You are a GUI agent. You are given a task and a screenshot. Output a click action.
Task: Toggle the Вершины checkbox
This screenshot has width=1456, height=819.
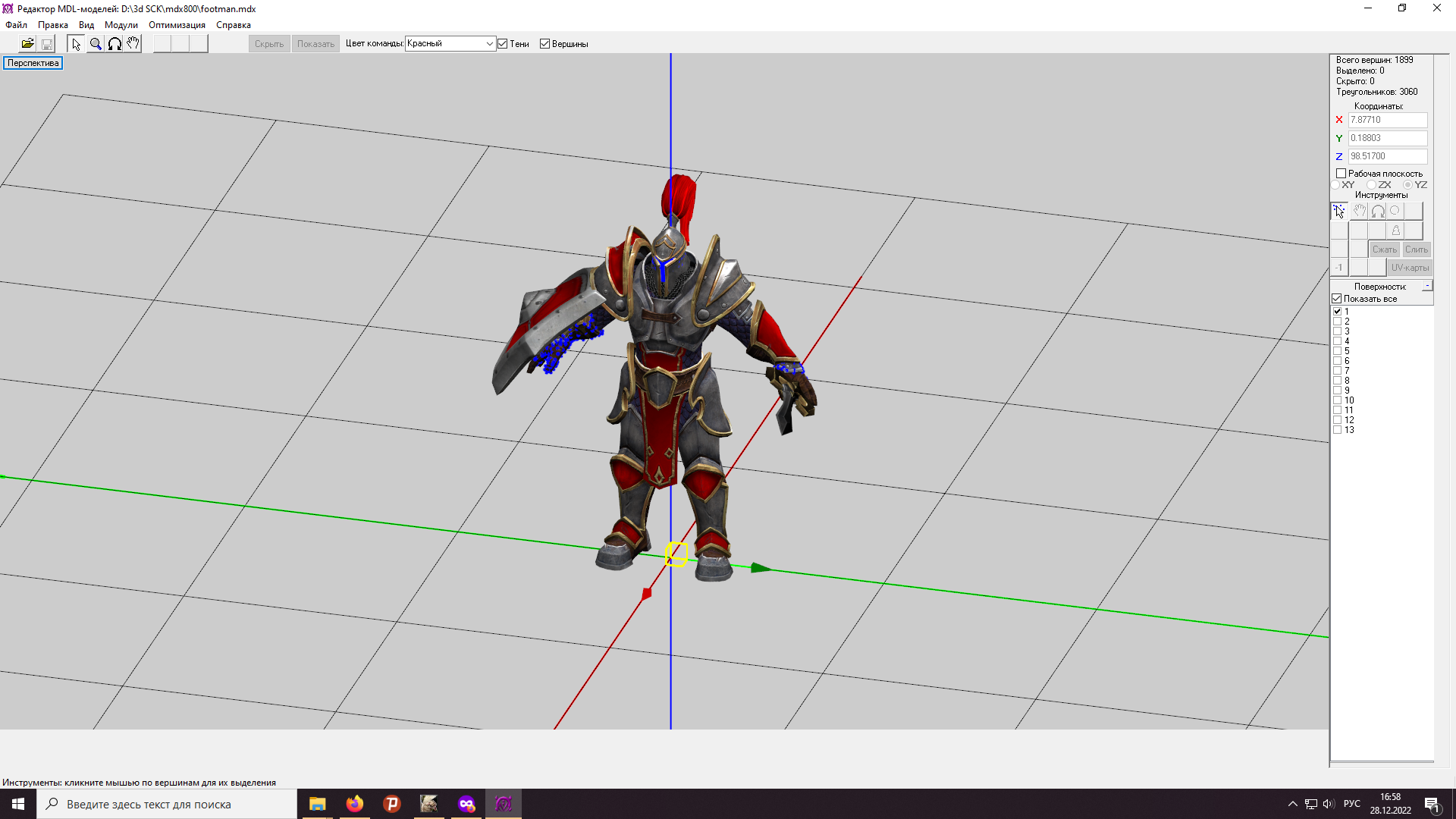coord(544,44)
